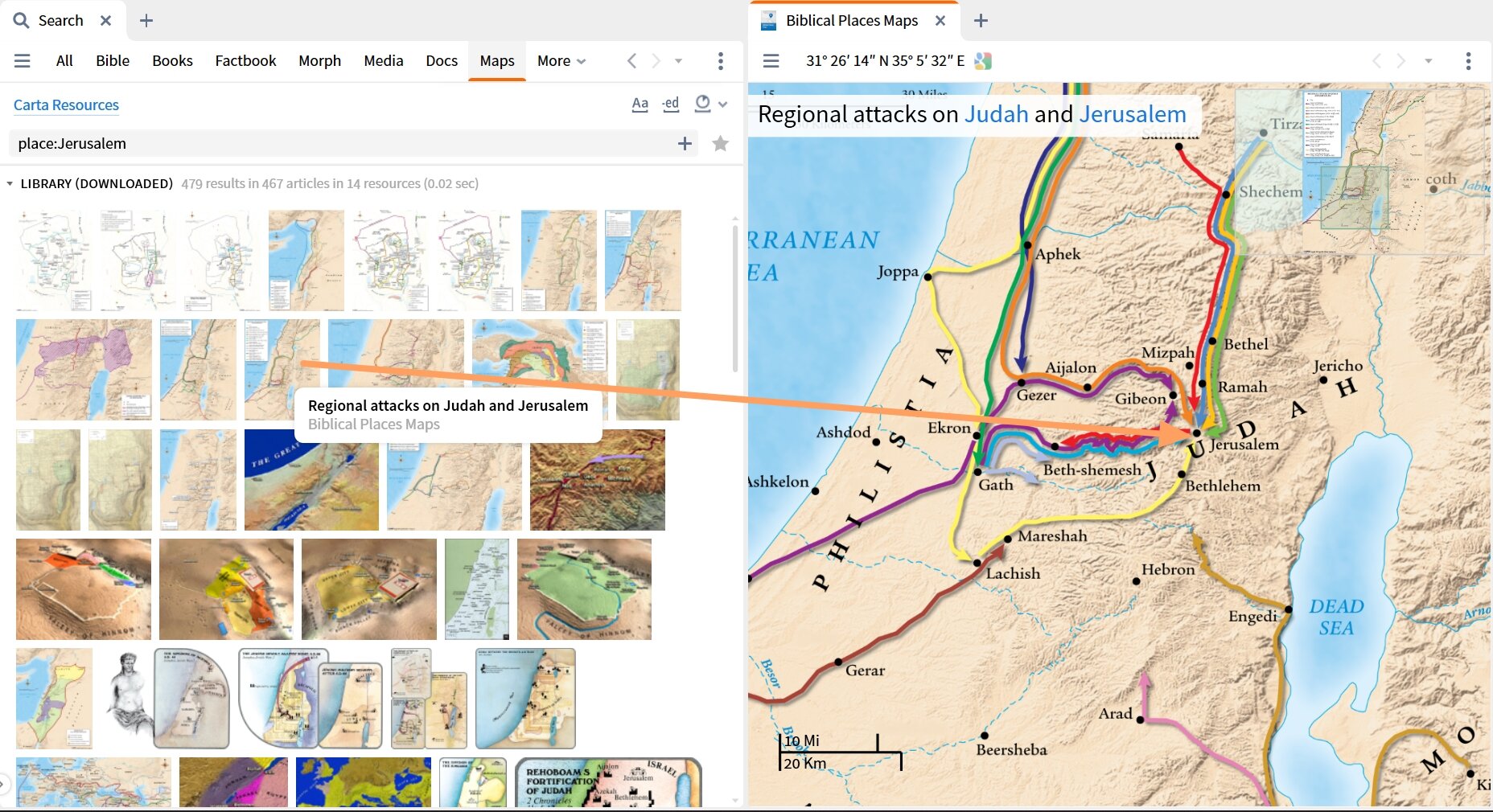Click the Biblical Places Maps tab icon
This screenshot has height=812, width=1493.
click(768, 21)
